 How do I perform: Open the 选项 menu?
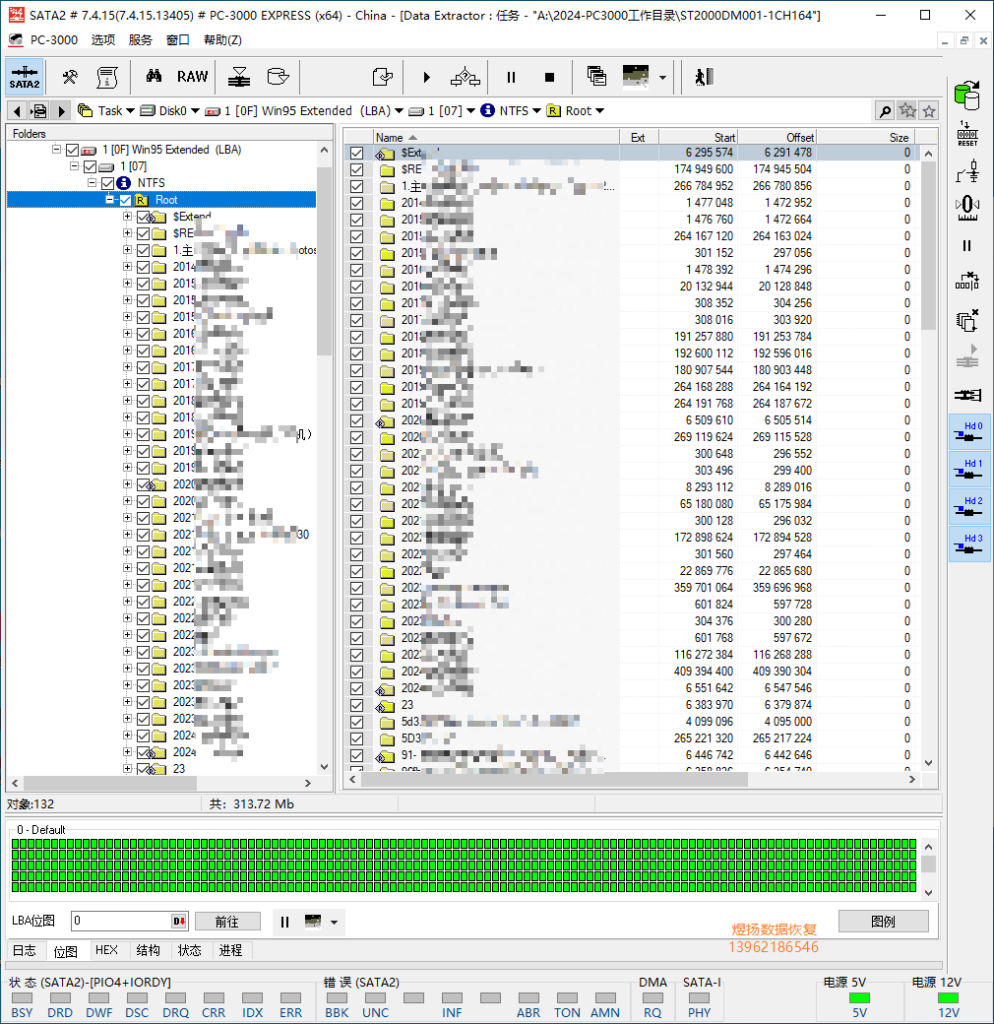(103, 40)
